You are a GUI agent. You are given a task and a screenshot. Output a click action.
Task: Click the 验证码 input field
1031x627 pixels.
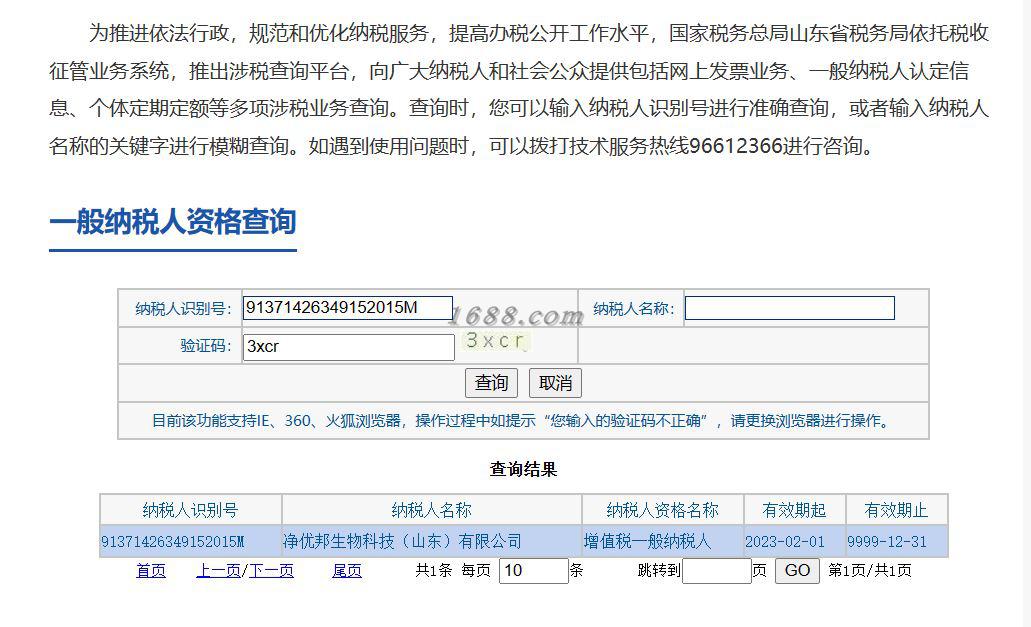coord(348,347)
